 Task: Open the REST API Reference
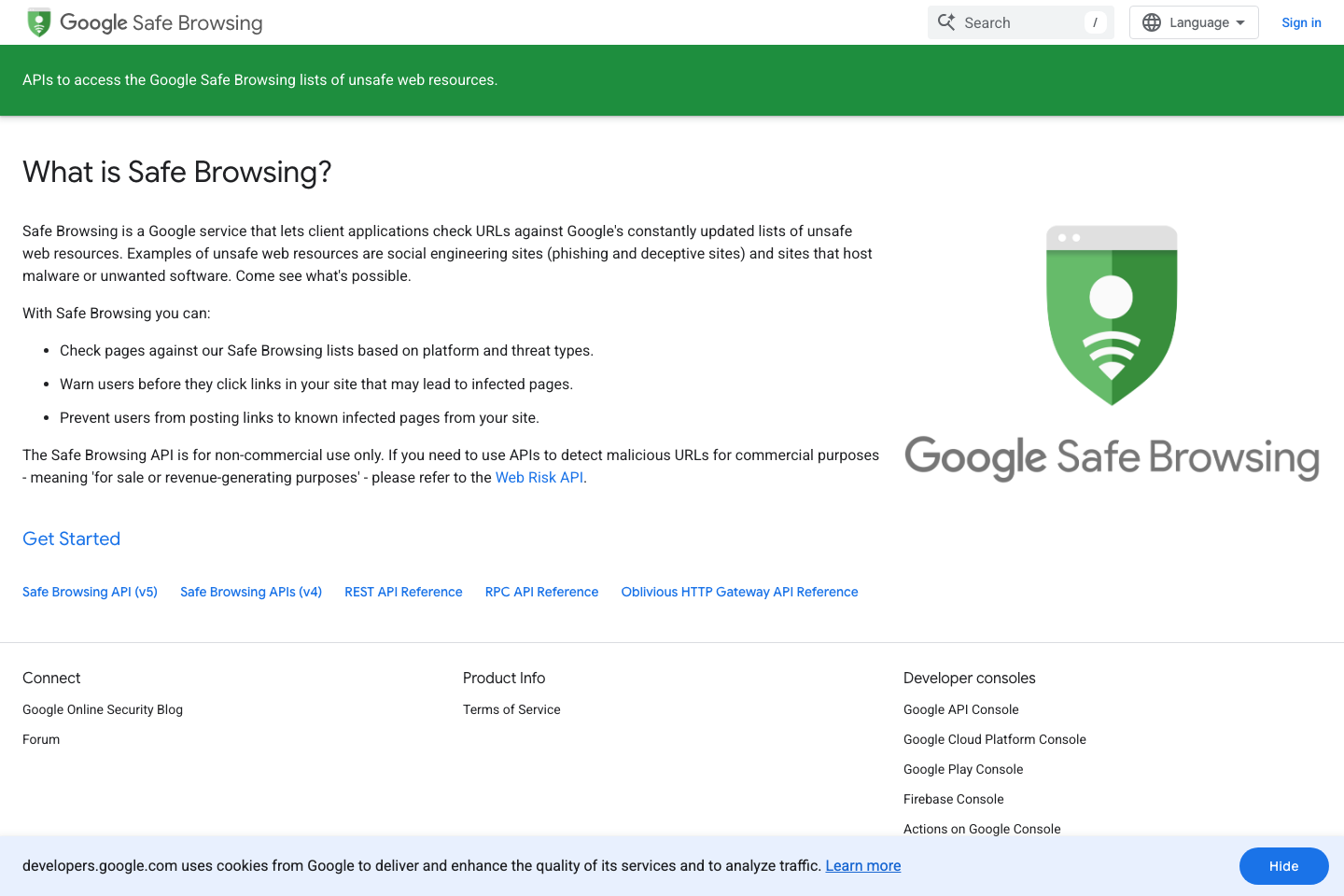403,592
